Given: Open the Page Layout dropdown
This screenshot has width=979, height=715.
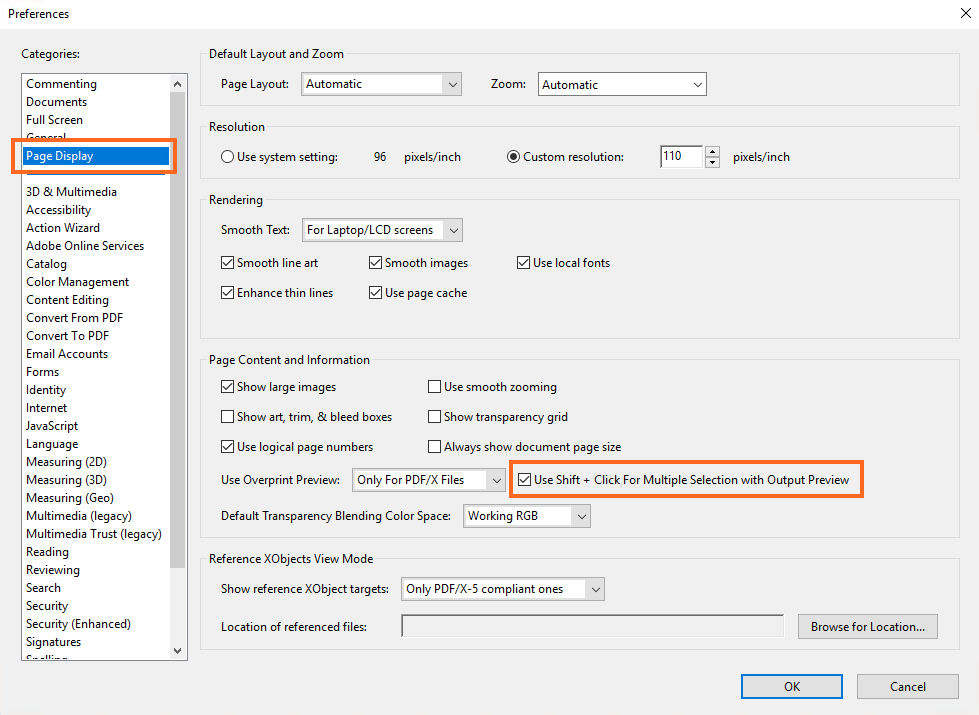Looking at the screenshot, I should click(x=452, y=84).
